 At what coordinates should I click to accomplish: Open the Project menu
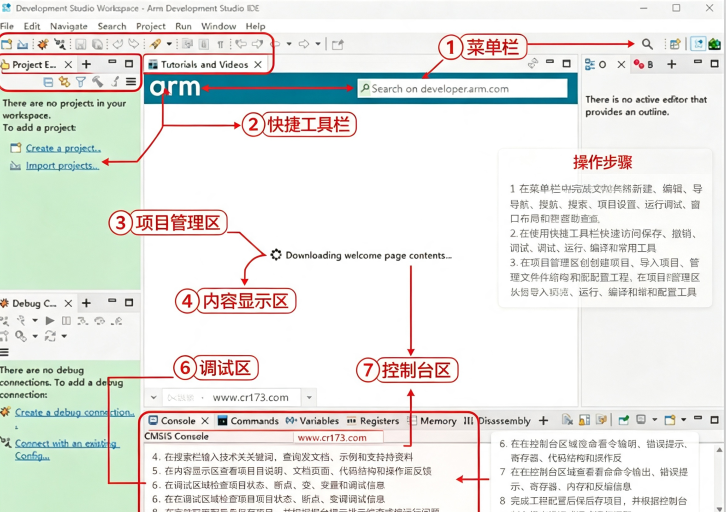[150, 26]
